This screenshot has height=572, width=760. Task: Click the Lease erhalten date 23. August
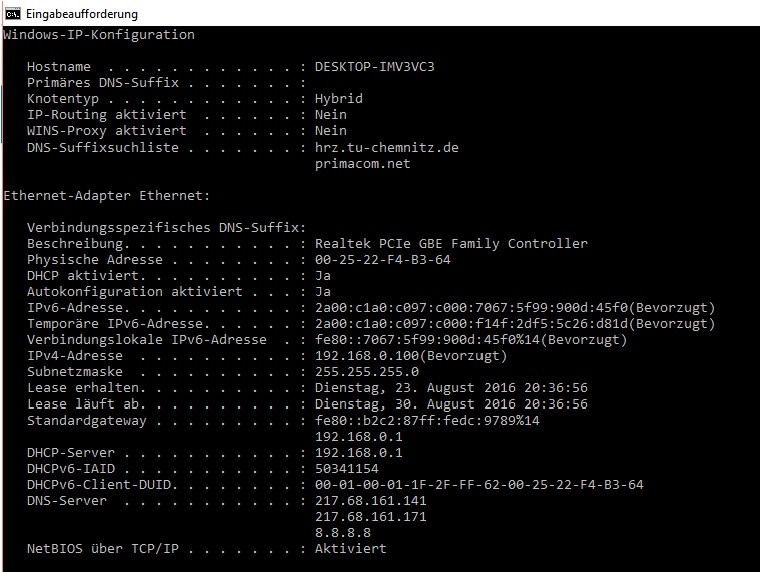coord(451,388)
